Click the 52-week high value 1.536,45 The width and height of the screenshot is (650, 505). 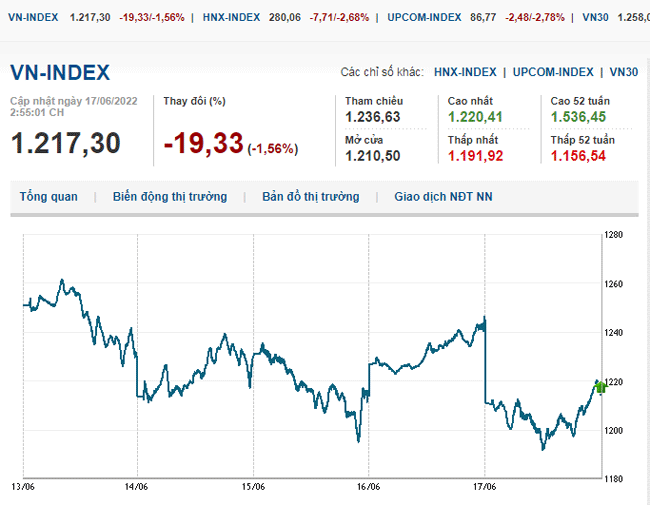click(577, 116)
